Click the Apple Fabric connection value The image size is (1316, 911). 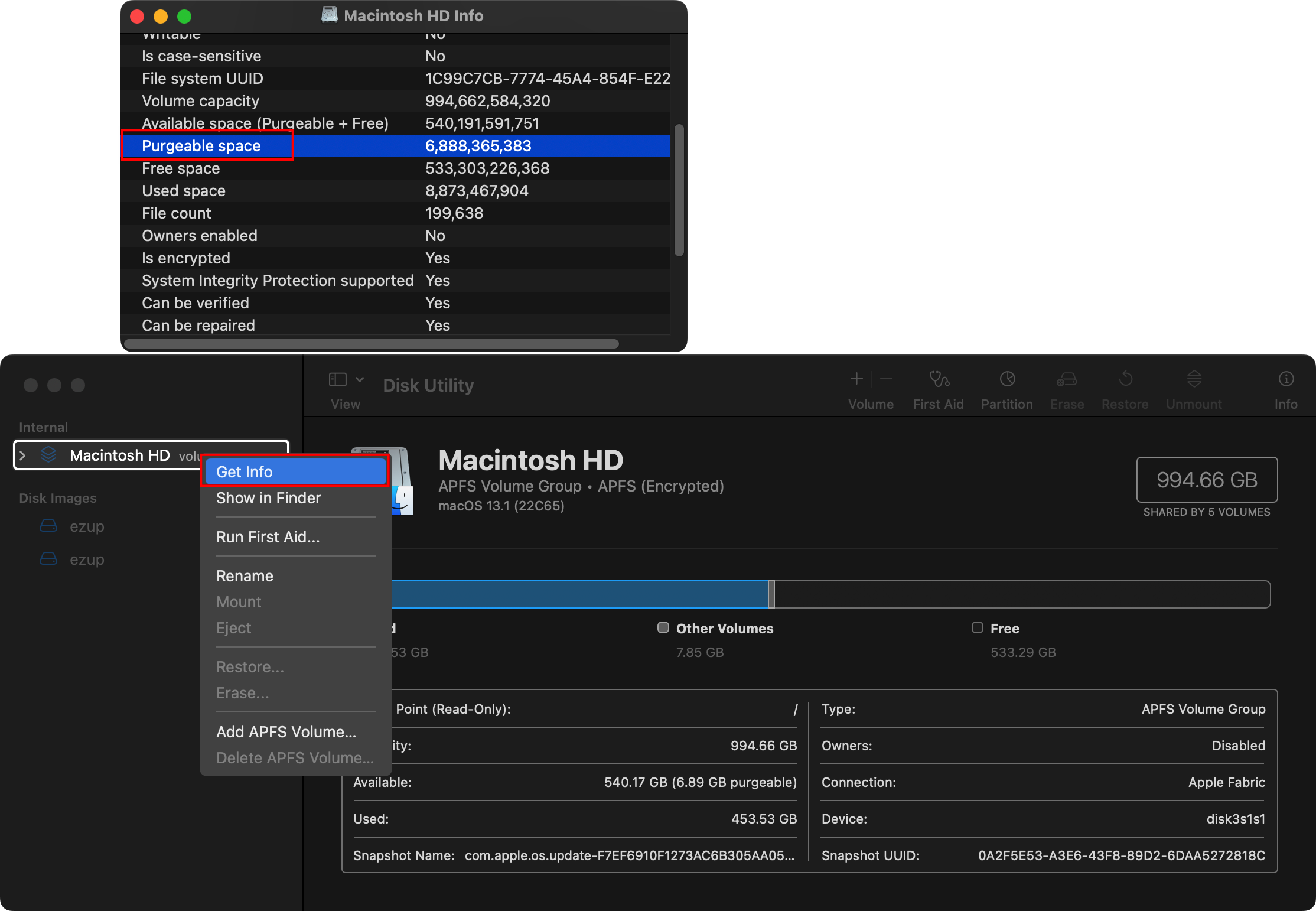point(1227,782)
